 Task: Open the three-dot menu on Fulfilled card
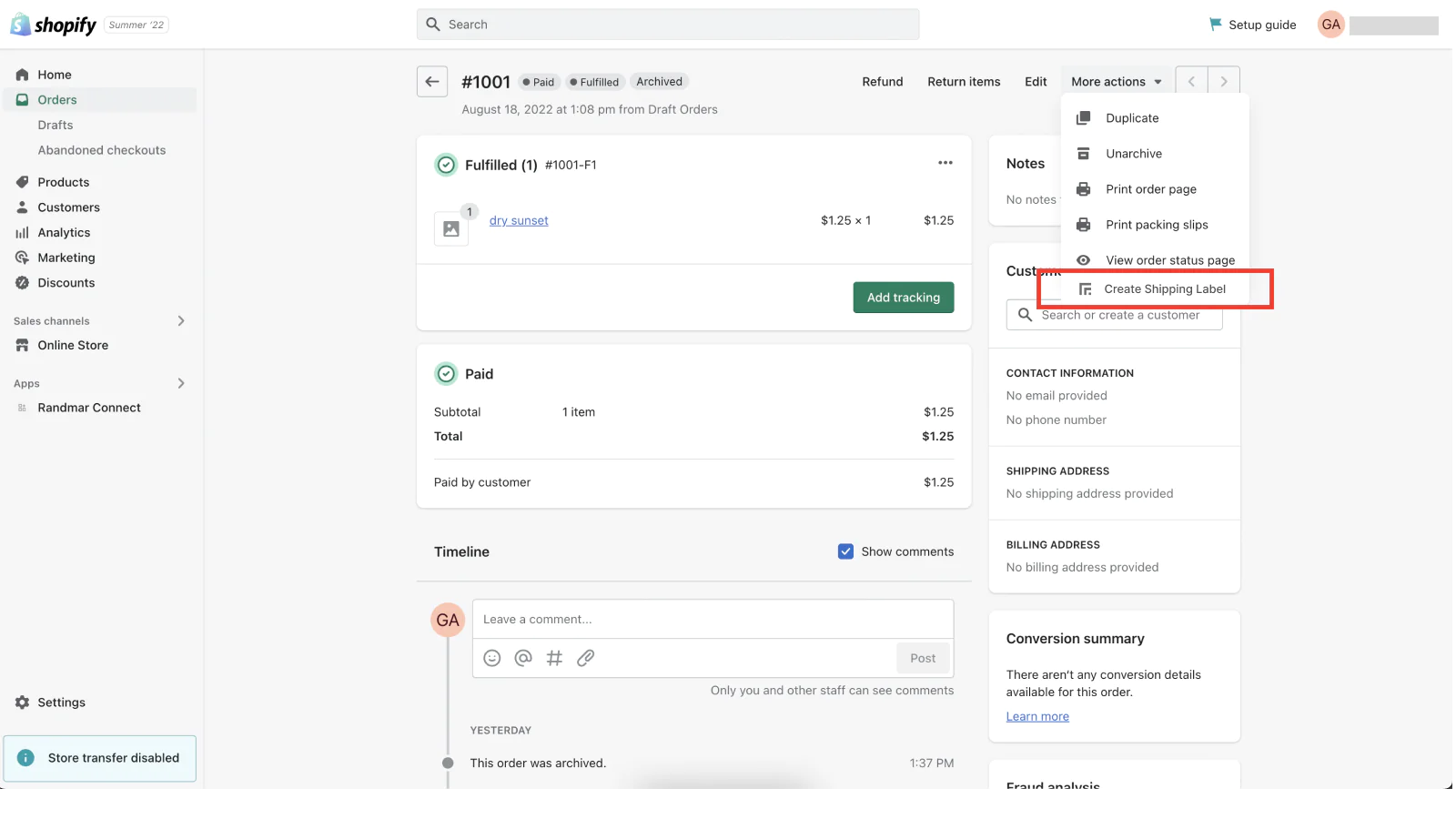pyautogui.click(x=945, y=163)
